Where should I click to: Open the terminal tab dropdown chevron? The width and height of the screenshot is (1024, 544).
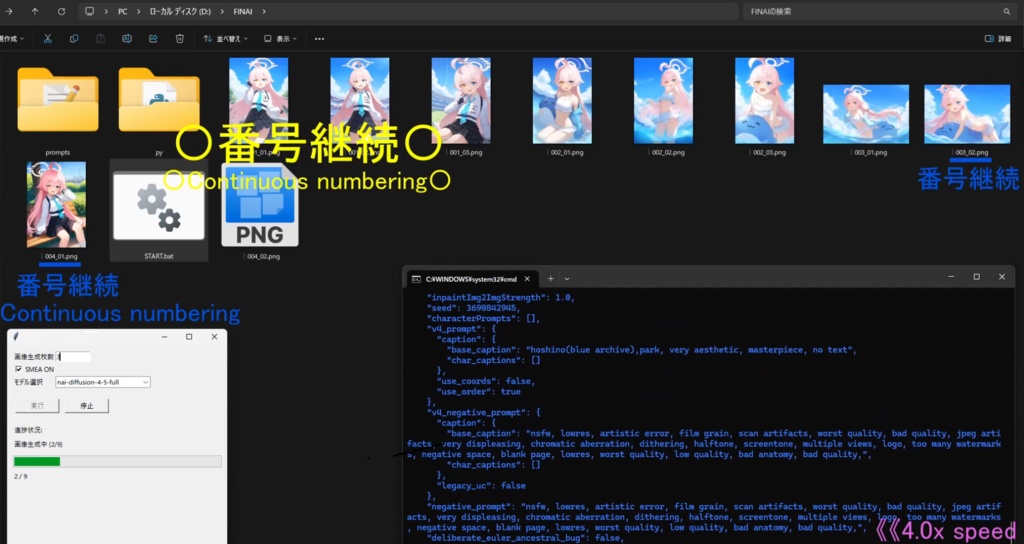pos(567,279)
